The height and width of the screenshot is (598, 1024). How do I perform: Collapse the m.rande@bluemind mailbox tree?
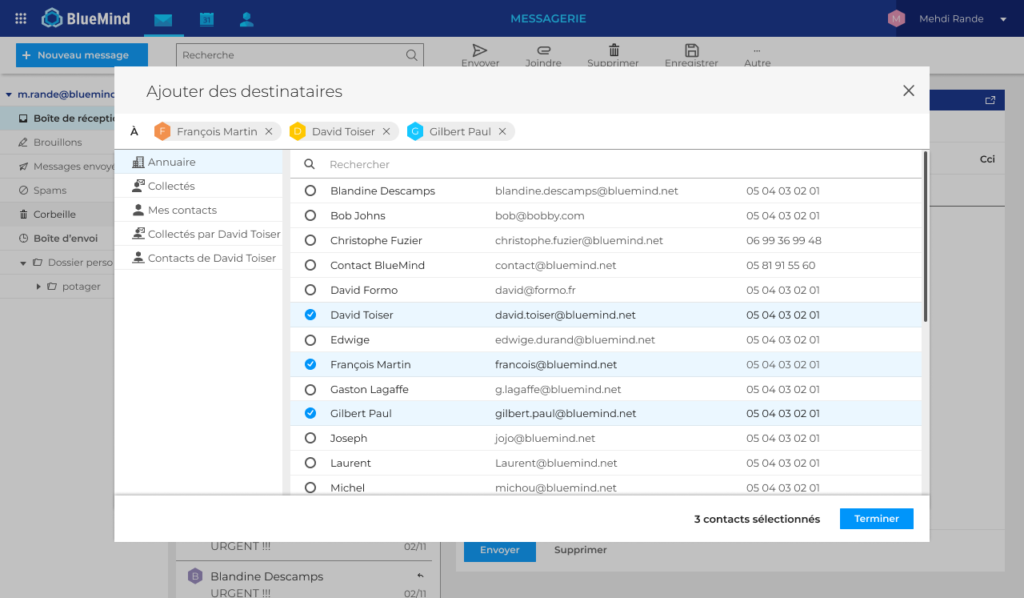pos(9,94)
